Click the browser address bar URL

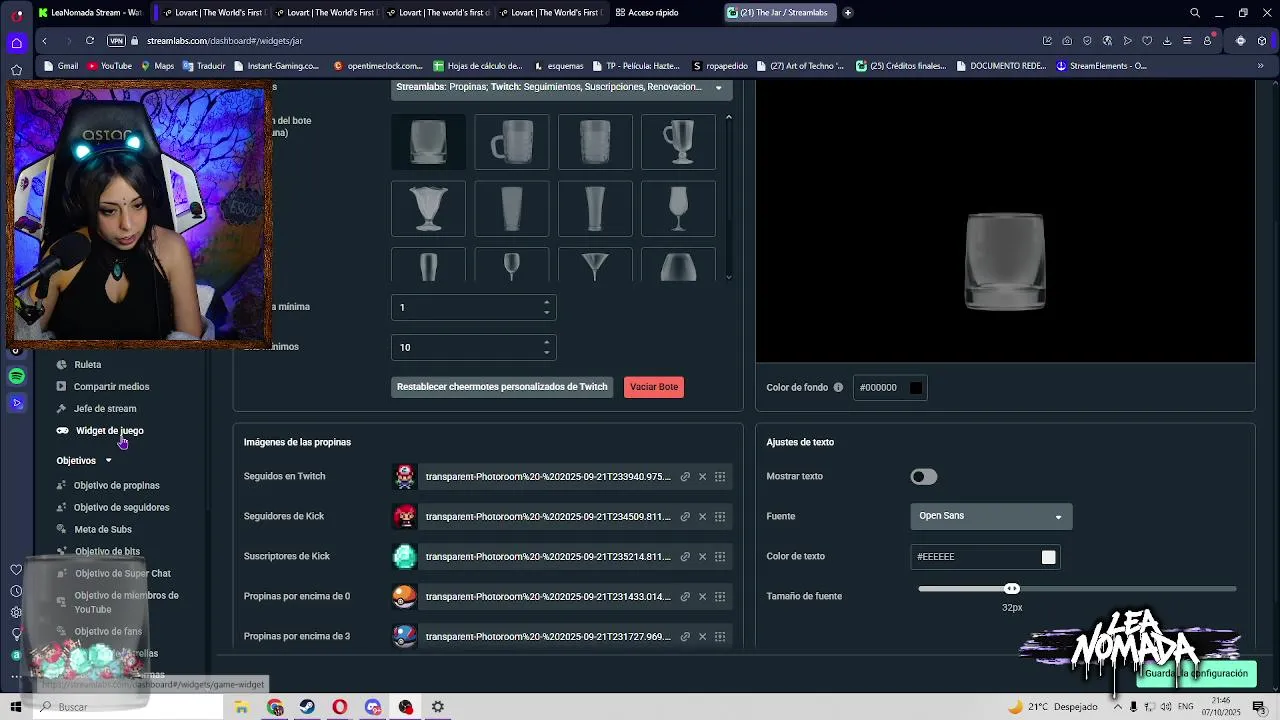(225, 41)
